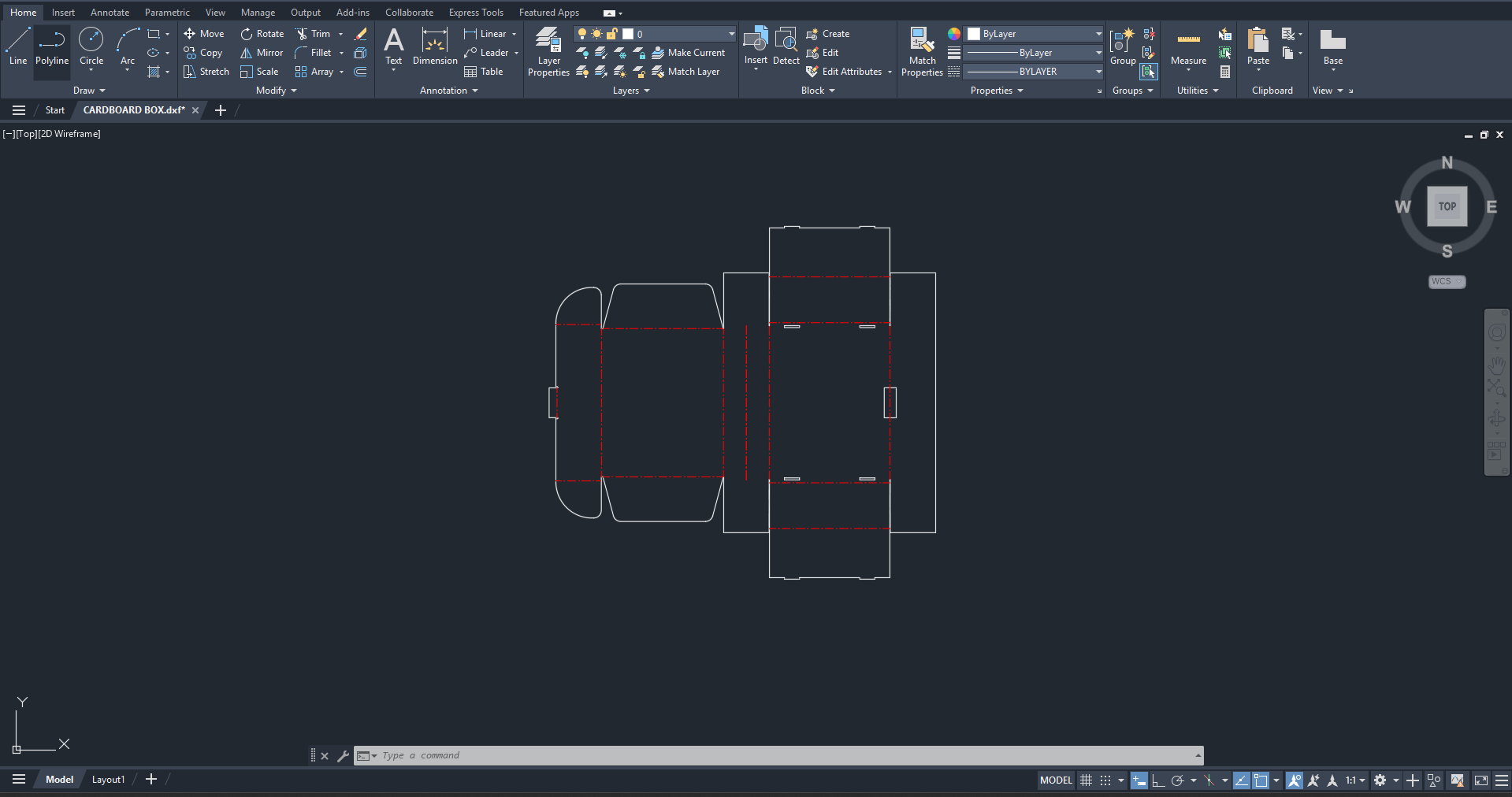
Task: Toggle ortho mode in status bar
Action: coord(1157,780)
